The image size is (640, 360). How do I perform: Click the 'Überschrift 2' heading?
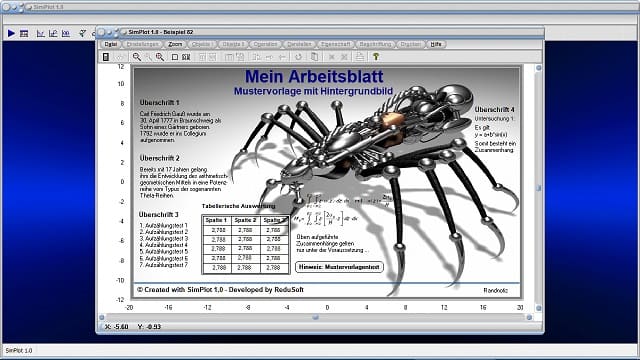pyautogui.click(x=159, y=158)
